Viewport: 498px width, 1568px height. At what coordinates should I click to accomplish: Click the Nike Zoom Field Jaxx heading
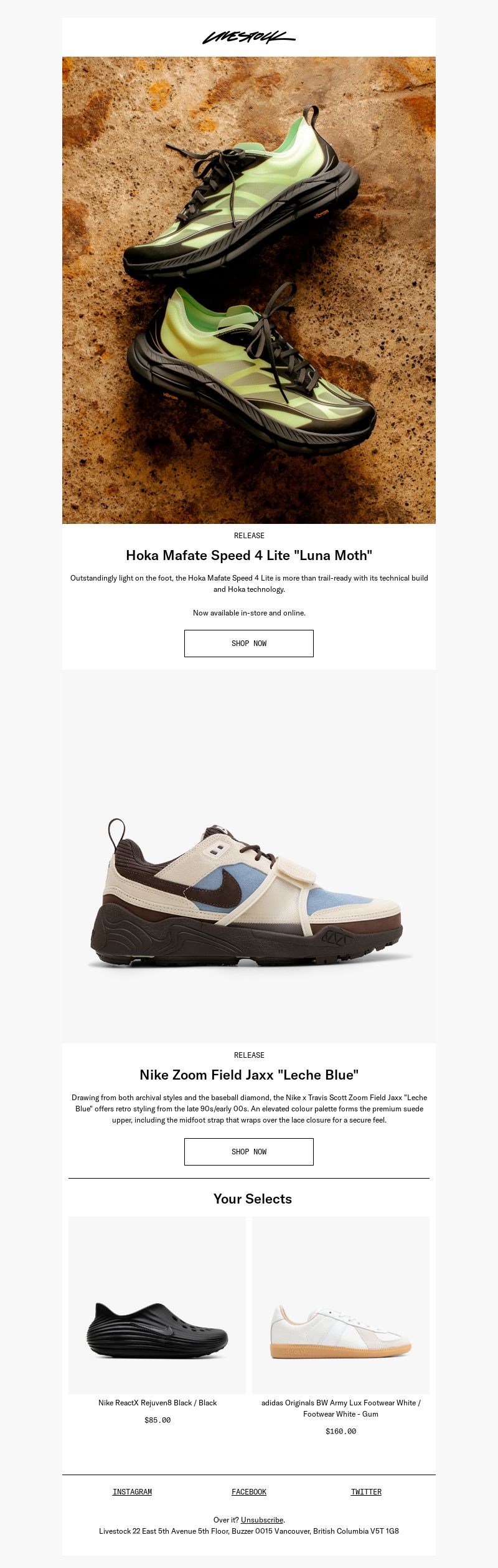tap(249, 1075)
